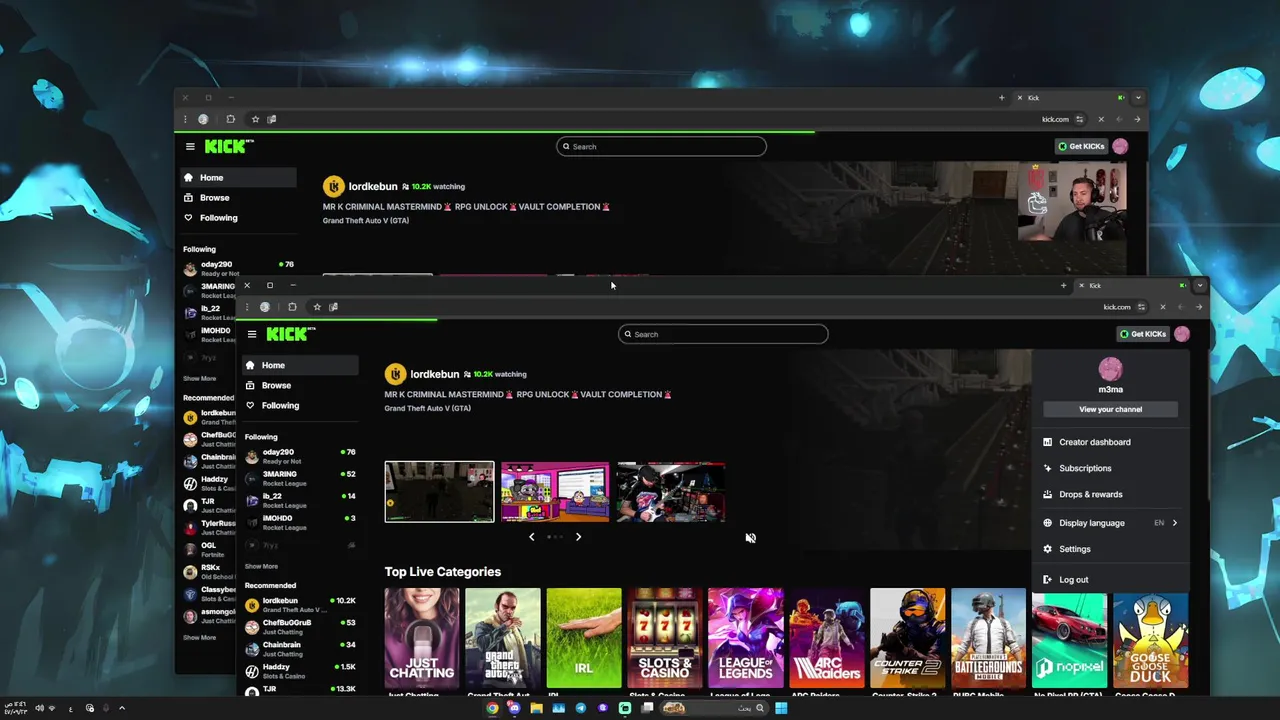Open ChefBuGGruB in front Recommended list

pos(299,627)
